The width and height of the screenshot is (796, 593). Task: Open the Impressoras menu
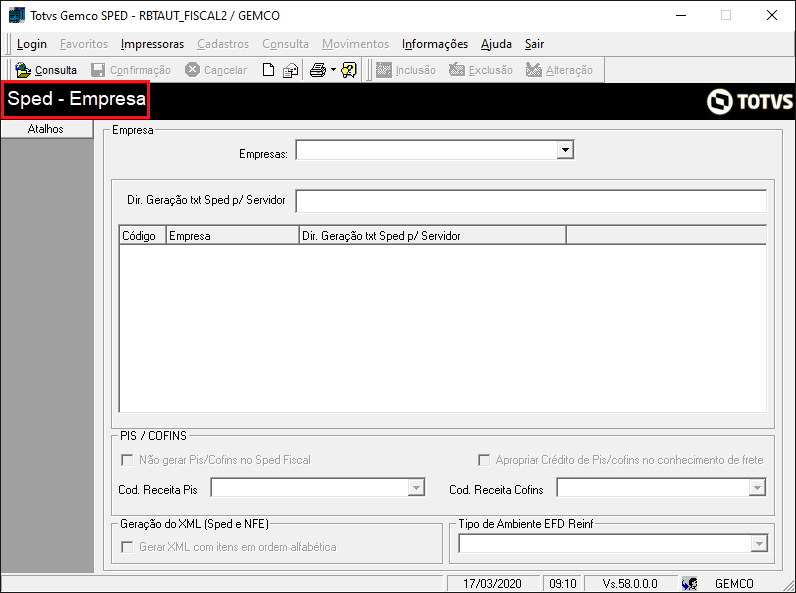pos(152,44)
